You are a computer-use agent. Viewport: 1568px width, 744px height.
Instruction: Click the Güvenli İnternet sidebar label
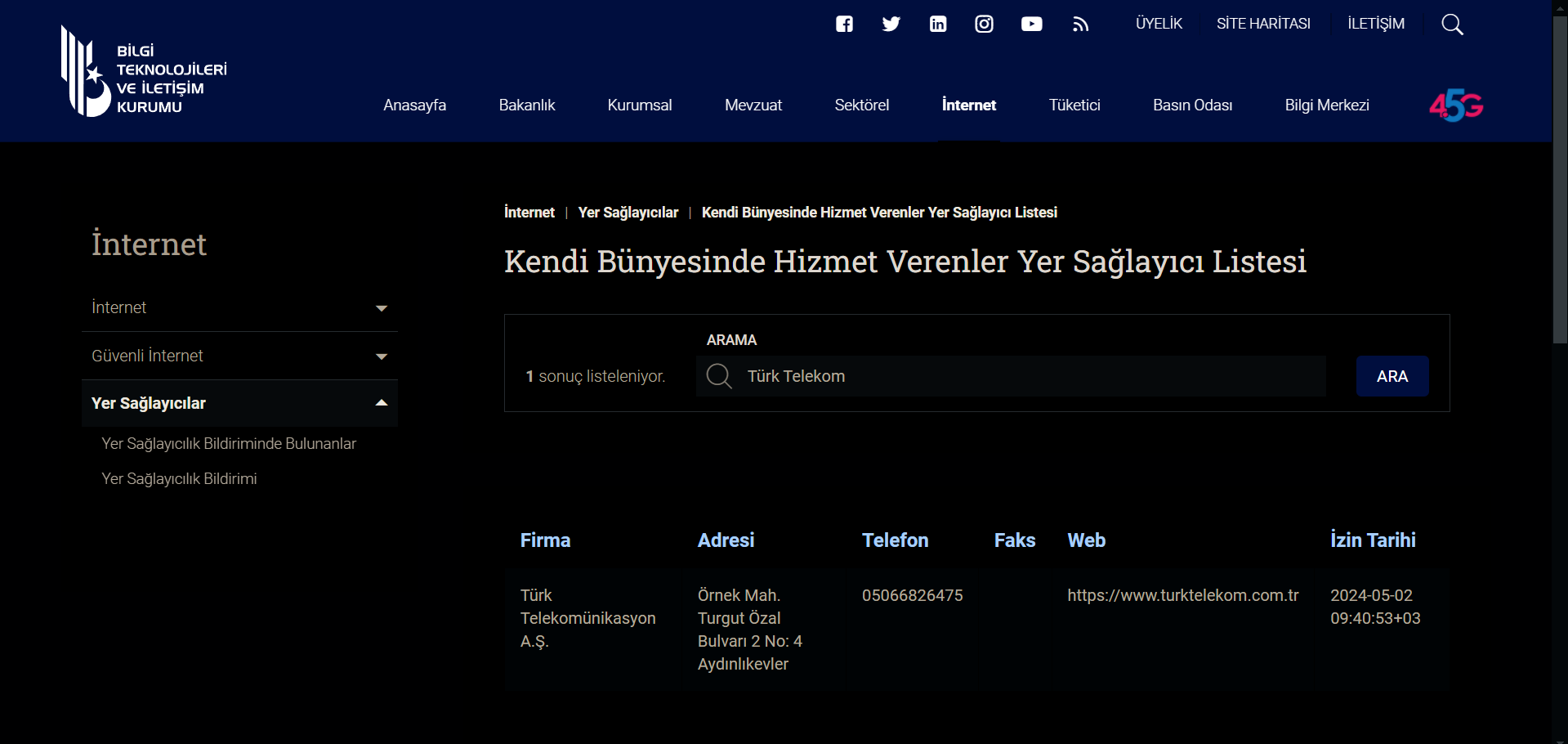[147, 356]
